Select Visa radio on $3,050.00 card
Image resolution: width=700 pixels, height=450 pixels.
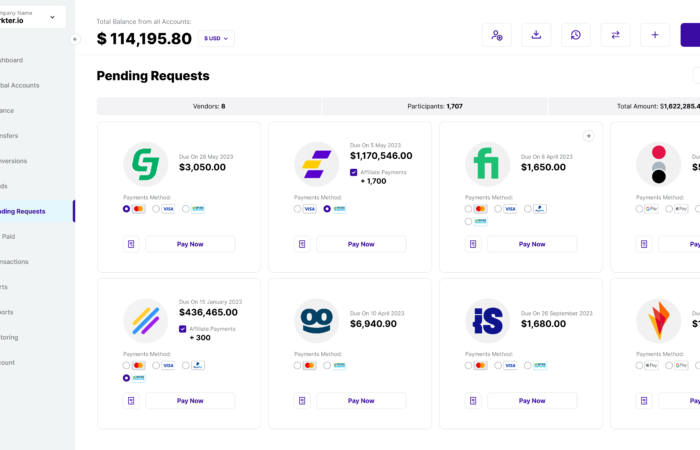157,209
